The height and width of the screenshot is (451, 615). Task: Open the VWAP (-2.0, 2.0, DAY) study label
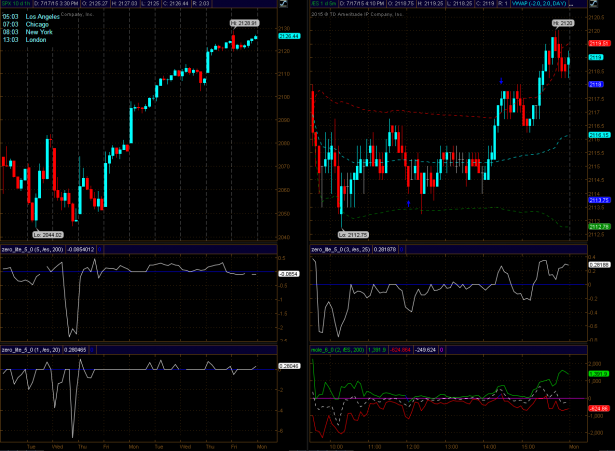(x=539, y=4)
